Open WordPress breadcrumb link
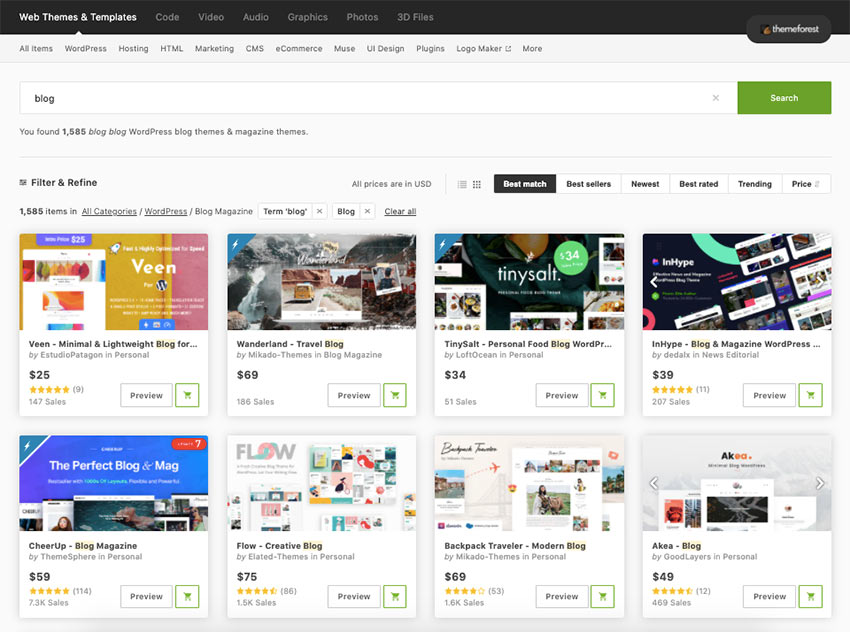This screenshot has height=632, width=850. [165, 211]
